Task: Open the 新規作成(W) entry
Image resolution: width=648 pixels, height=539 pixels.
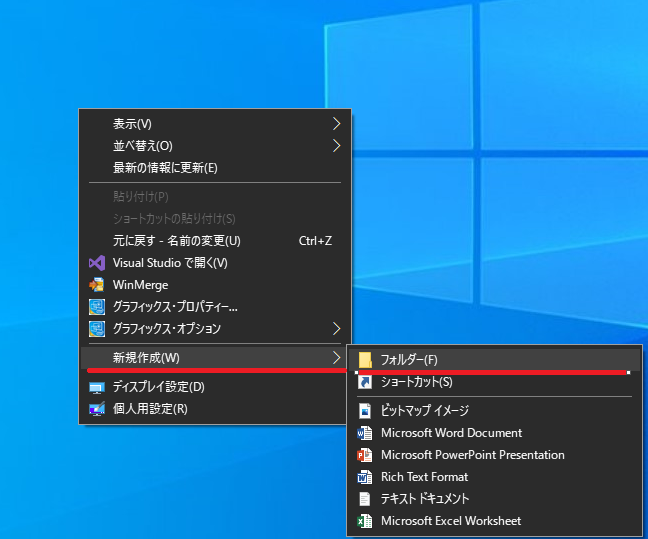Action: point(215,358)
